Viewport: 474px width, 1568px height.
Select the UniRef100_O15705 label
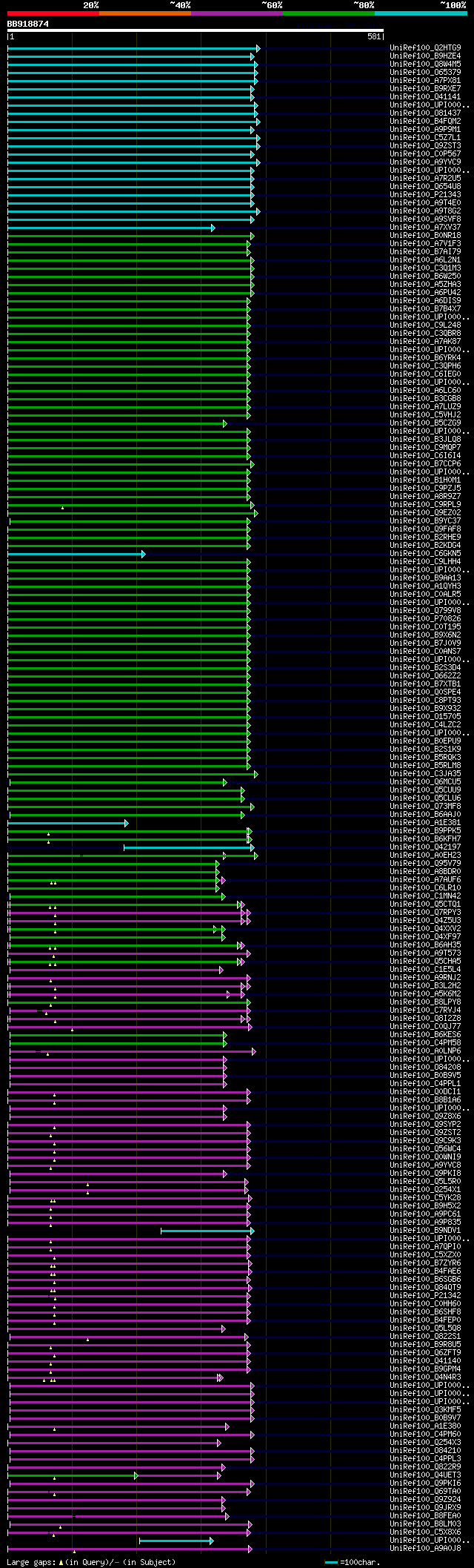pyautogui.click(x=425, y=716)
